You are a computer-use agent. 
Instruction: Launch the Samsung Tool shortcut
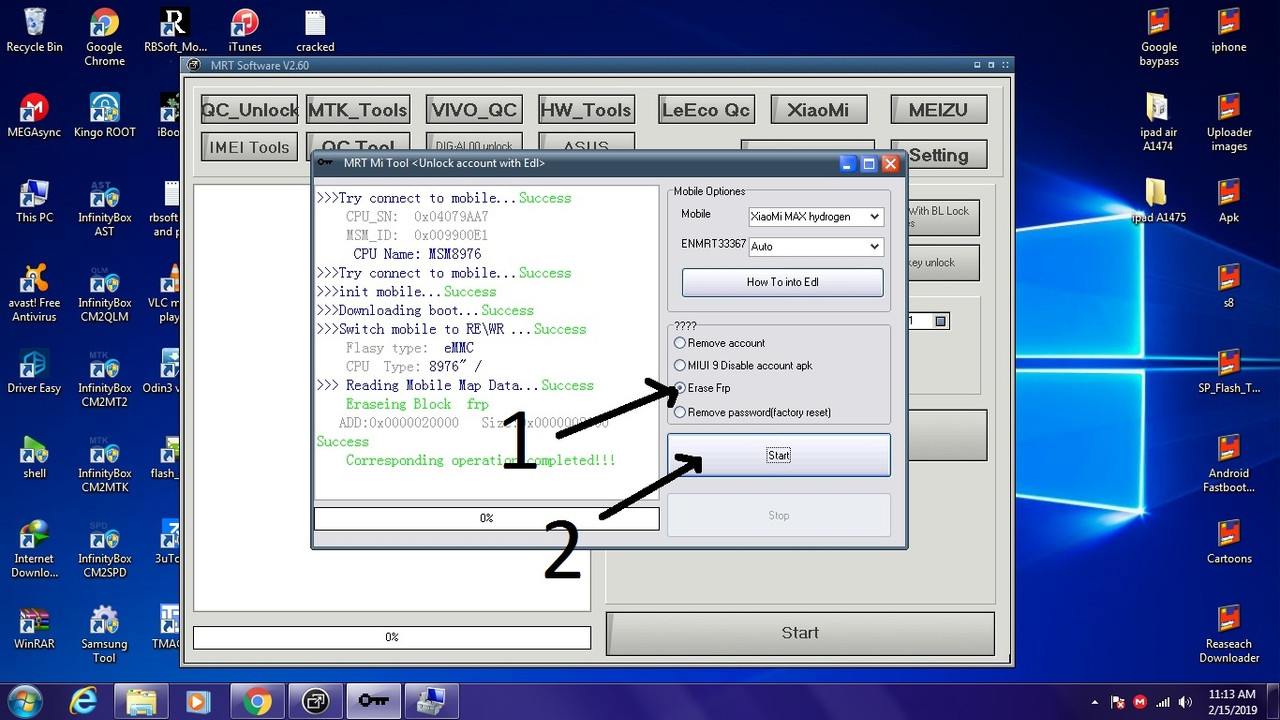point(104,635)
